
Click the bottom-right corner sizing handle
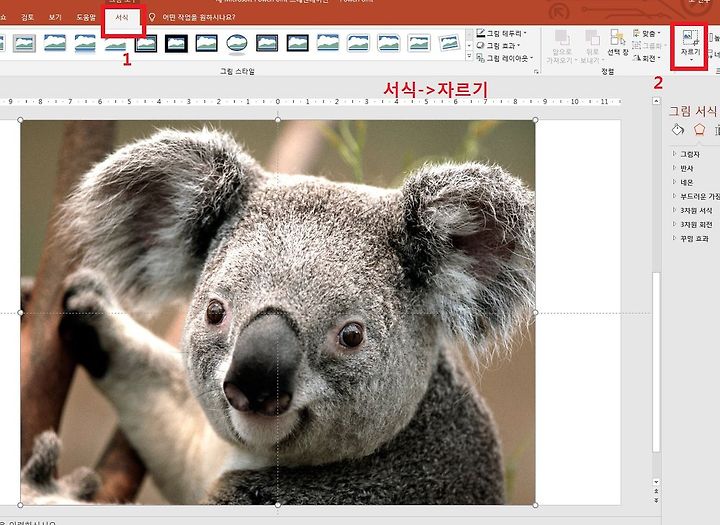click(535, 505)
